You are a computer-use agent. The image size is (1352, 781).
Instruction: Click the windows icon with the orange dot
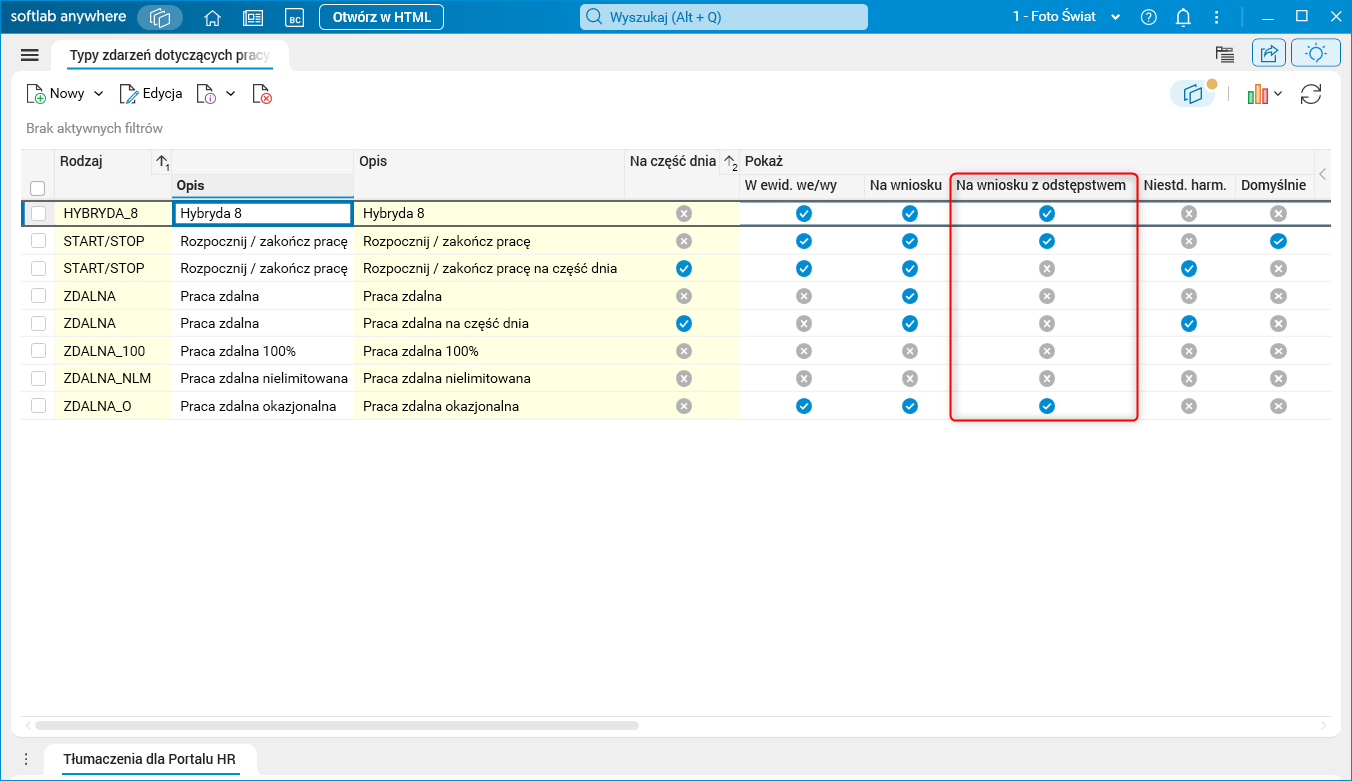(x=1192, y=94)
